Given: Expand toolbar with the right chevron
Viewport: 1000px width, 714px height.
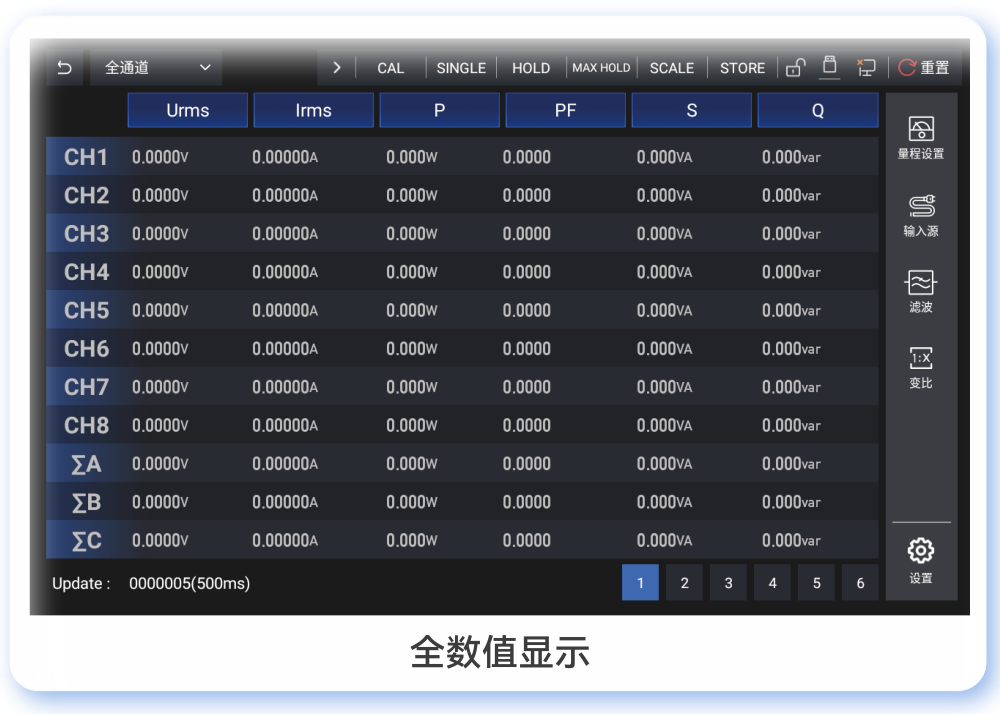Looking at the screenshot, I should pos(337,68).
